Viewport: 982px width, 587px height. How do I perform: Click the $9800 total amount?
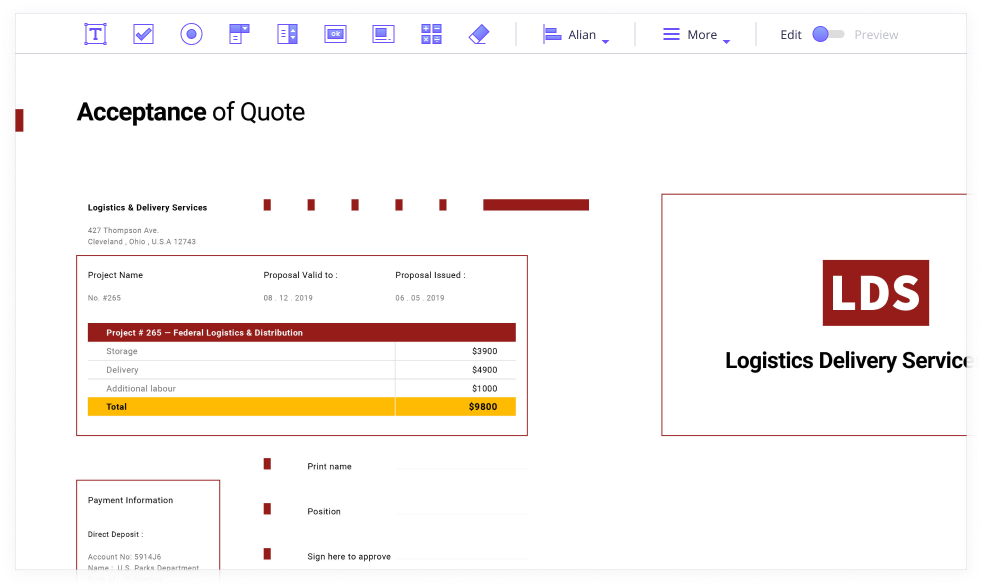coord(483,407)
